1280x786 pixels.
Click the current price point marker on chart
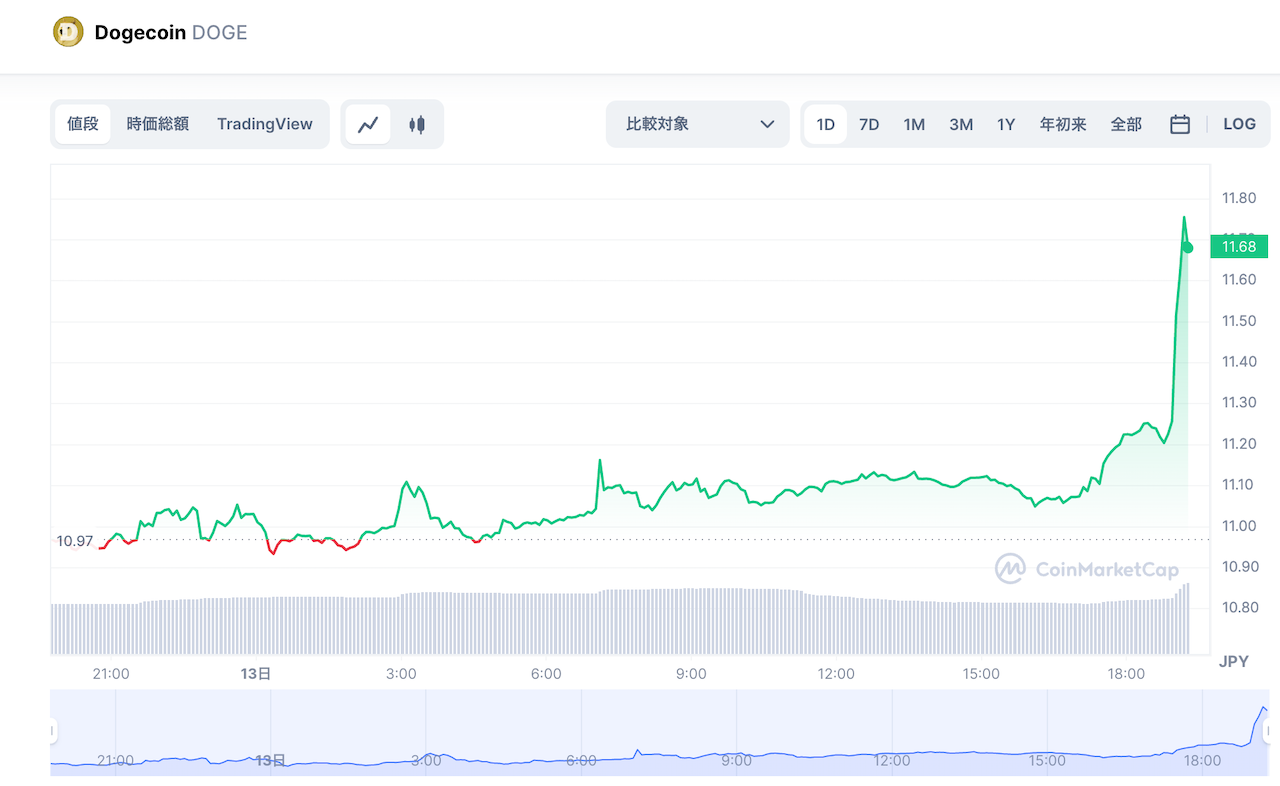coord(1187,247)
